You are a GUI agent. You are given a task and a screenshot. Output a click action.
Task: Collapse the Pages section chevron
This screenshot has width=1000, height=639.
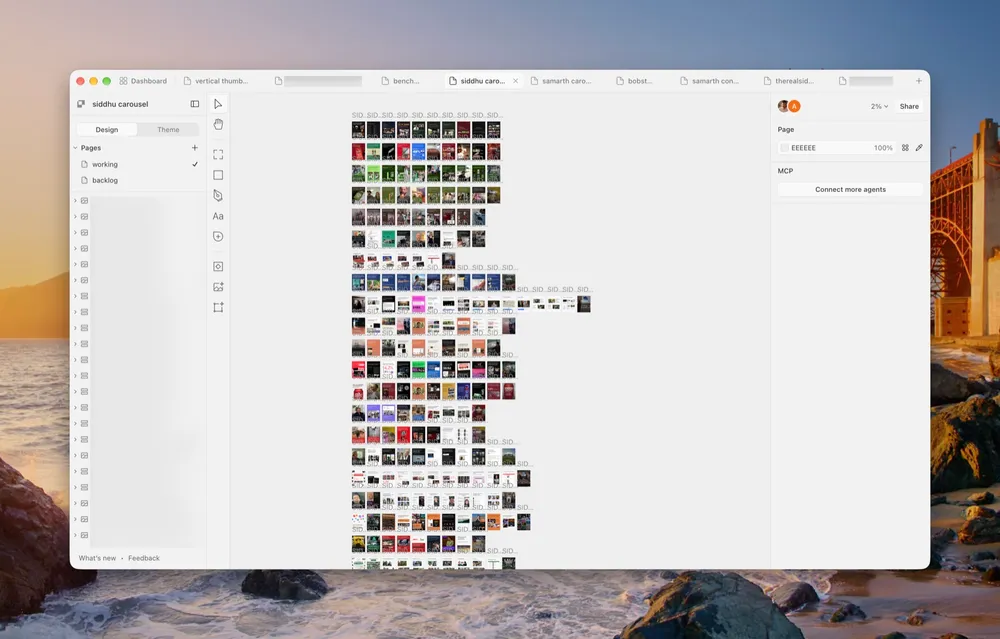[75, 148]
